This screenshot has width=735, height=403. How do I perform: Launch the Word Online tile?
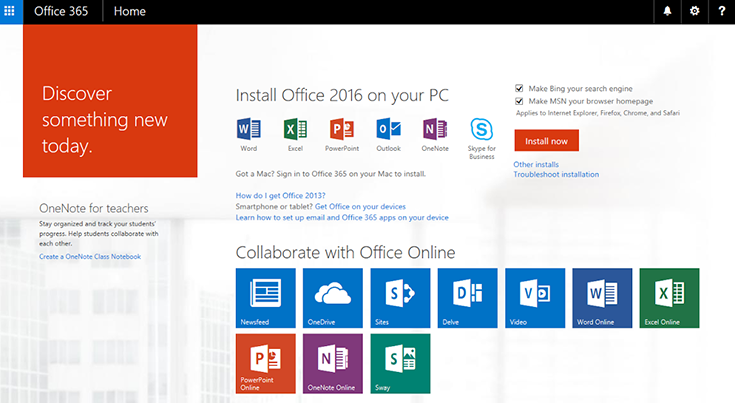point(602,298)
